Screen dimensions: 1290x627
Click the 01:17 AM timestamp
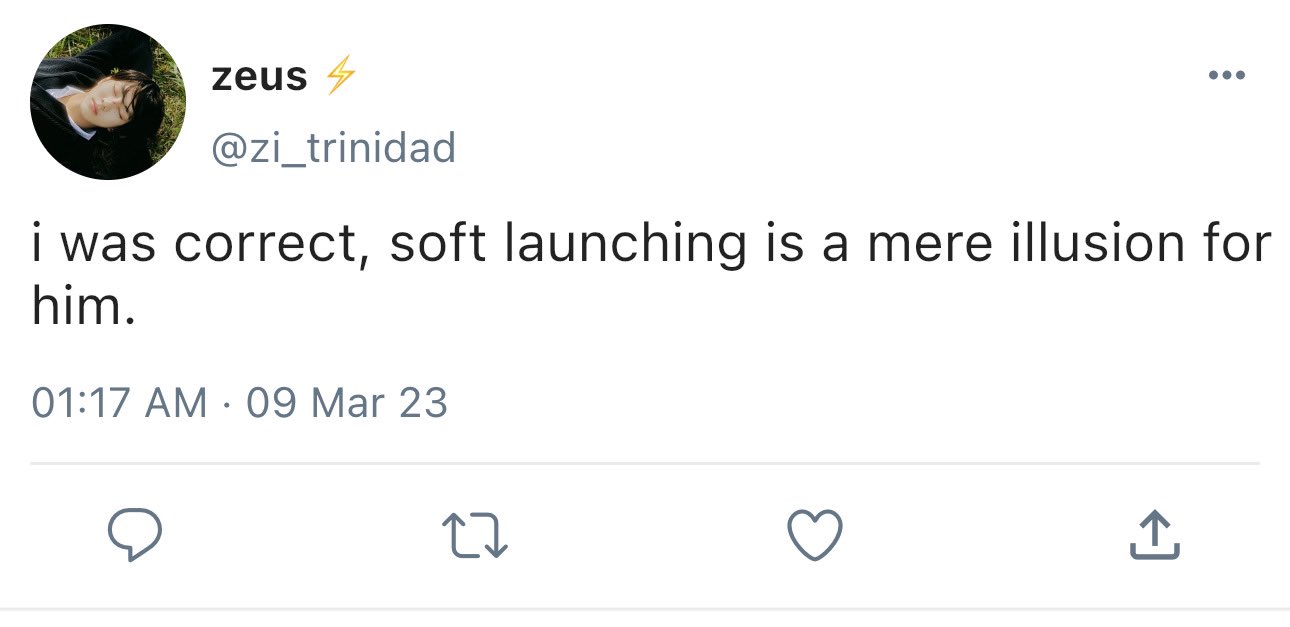(x=120, y=403)
